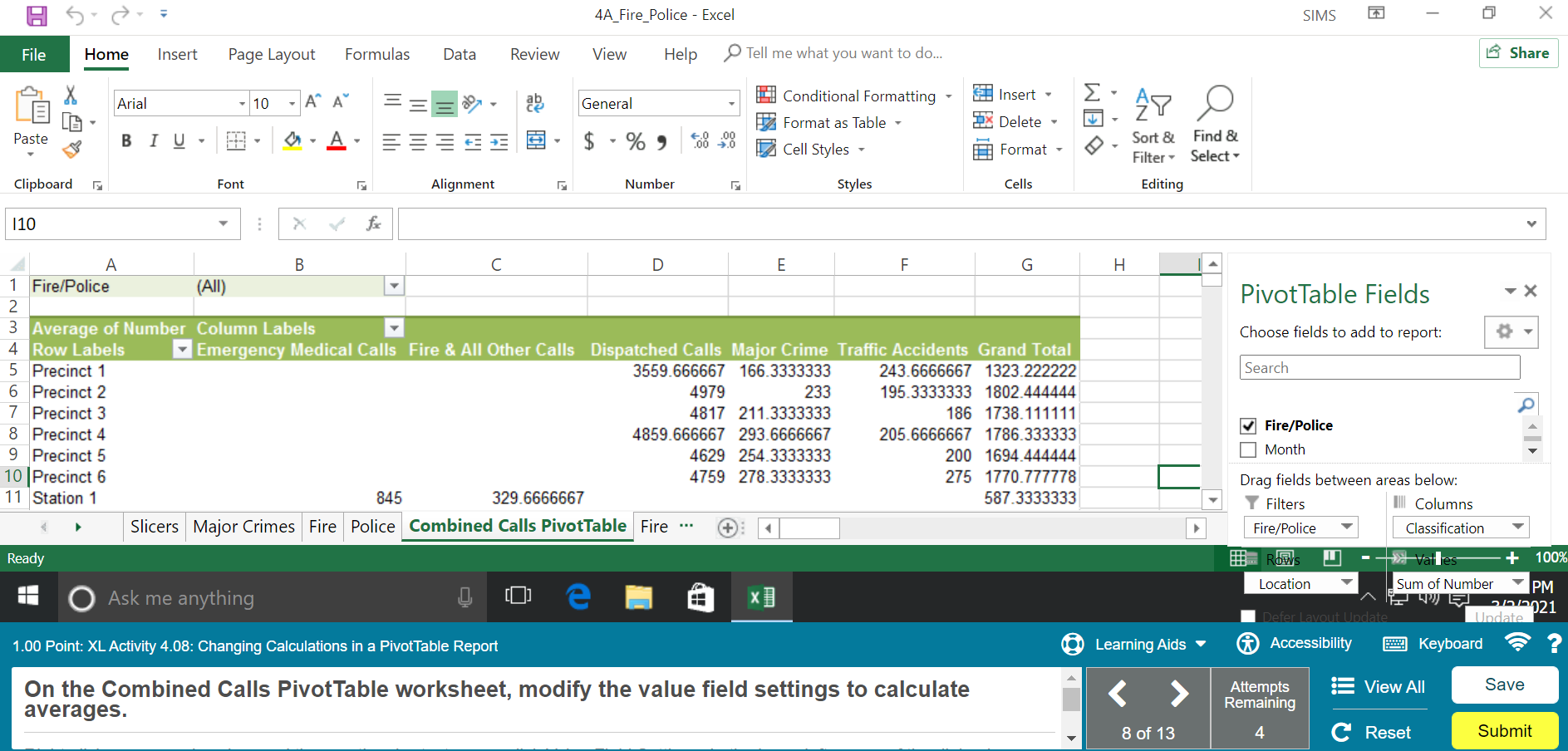Check Defer Layout Update
This screenshot has width=1568, height=751.
pos(1247,617)
